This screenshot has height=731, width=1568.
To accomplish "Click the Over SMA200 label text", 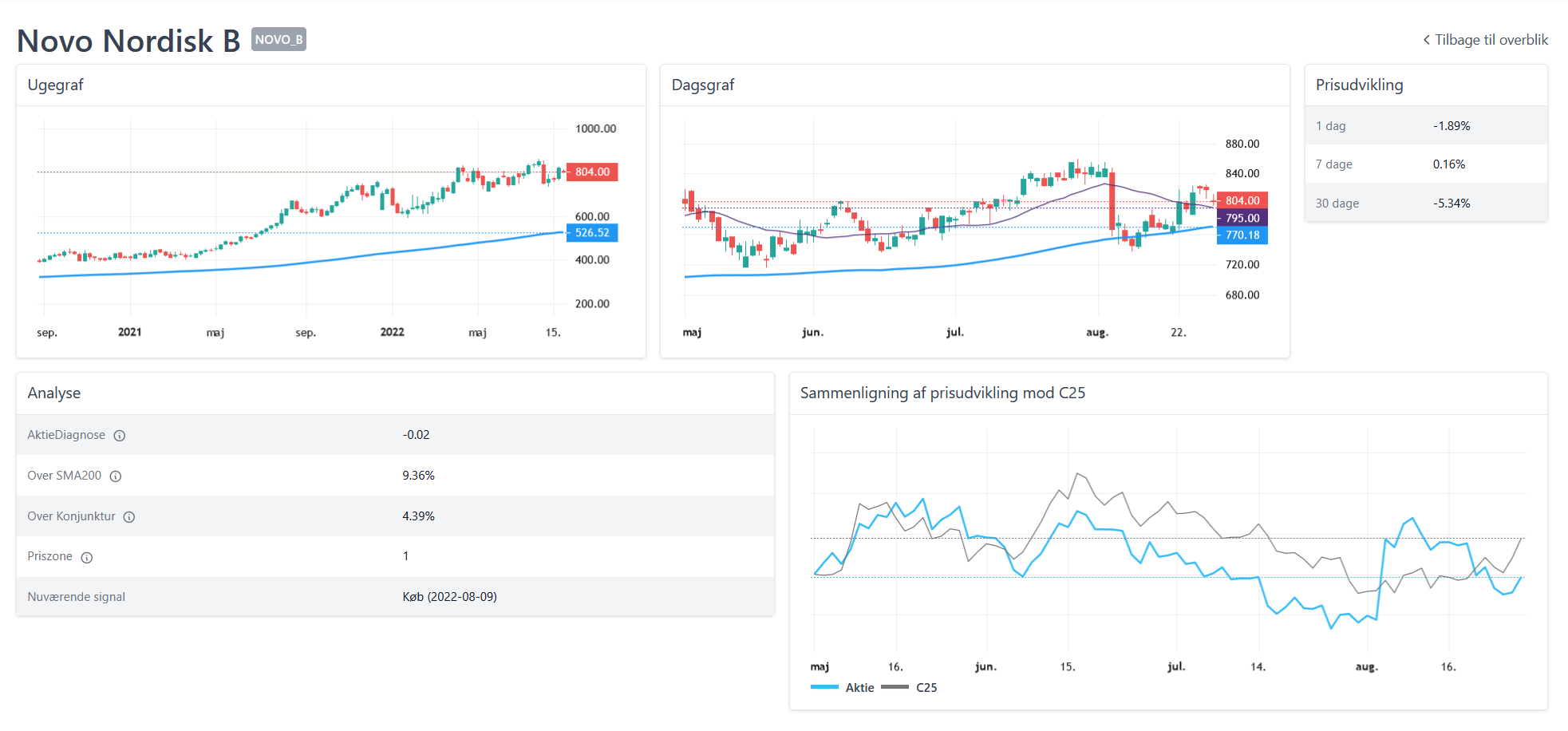I will click(64, 476).
